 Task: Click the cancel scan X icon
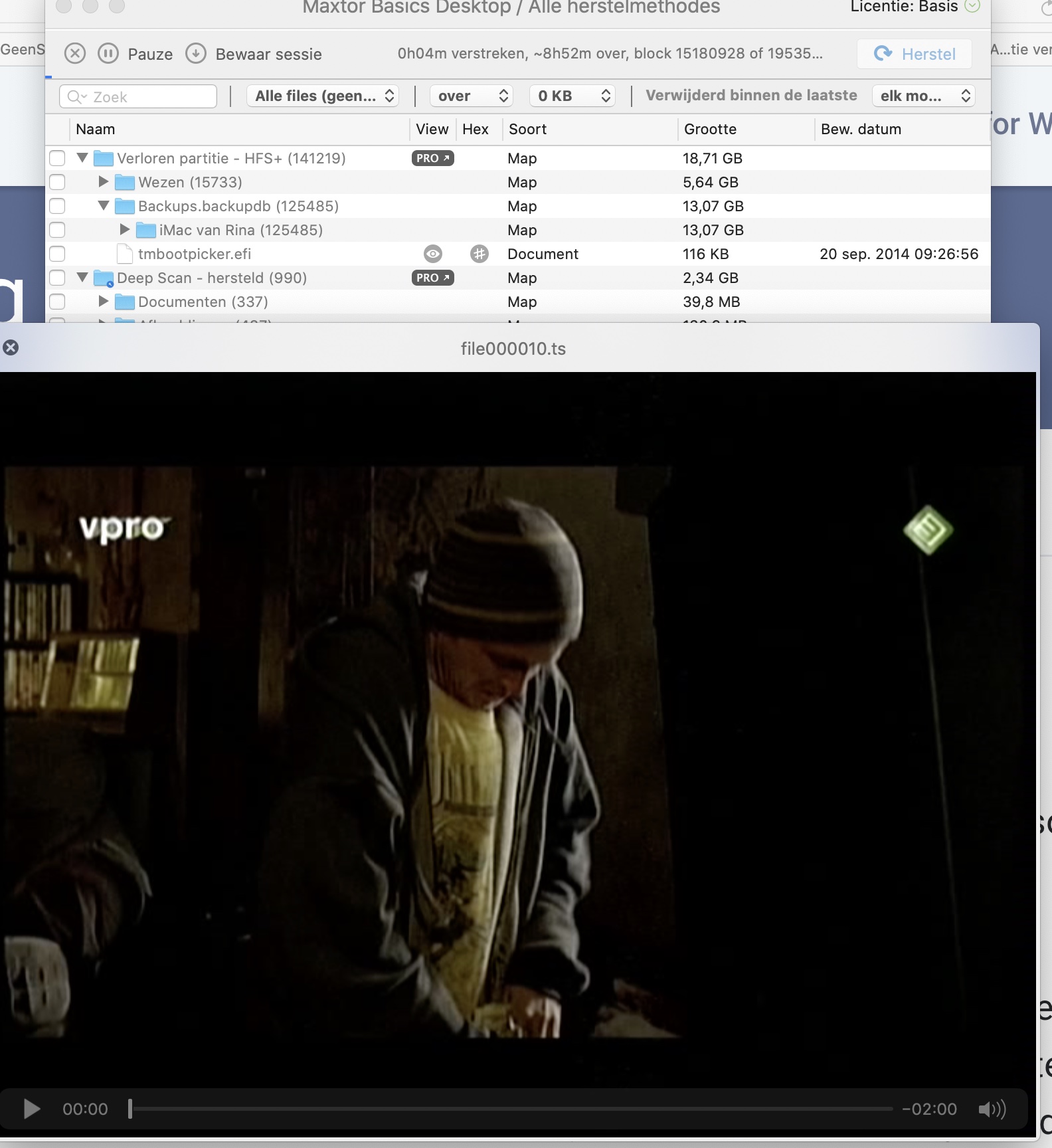coord(75,53)
